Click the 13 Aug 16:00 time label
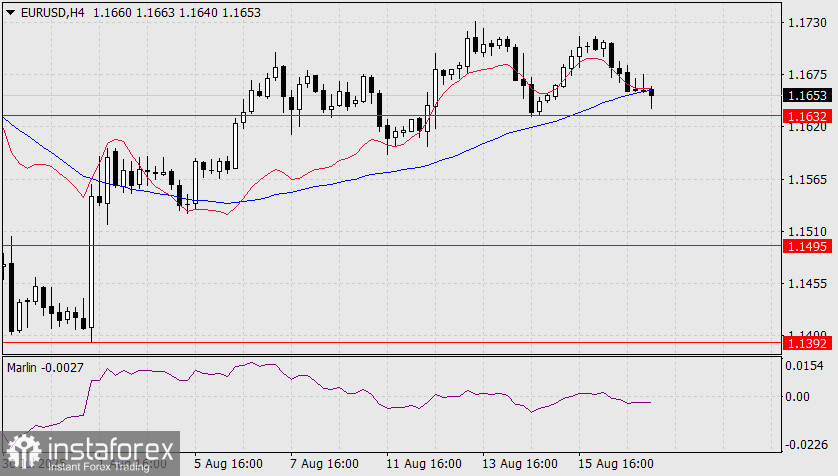 pyautogui.click(x=520, y=464)
